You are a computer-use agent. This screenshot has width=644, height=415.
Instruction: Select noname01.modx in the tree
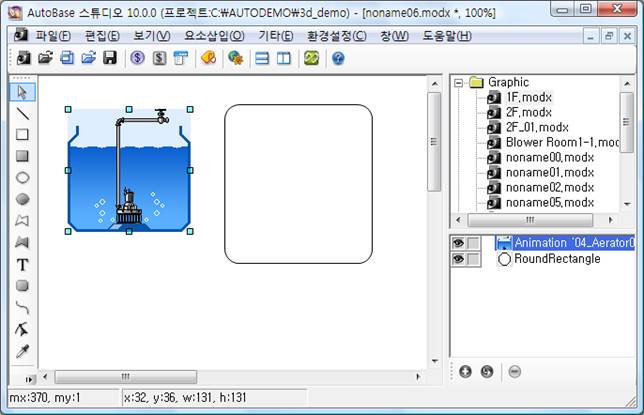(550, 173)
